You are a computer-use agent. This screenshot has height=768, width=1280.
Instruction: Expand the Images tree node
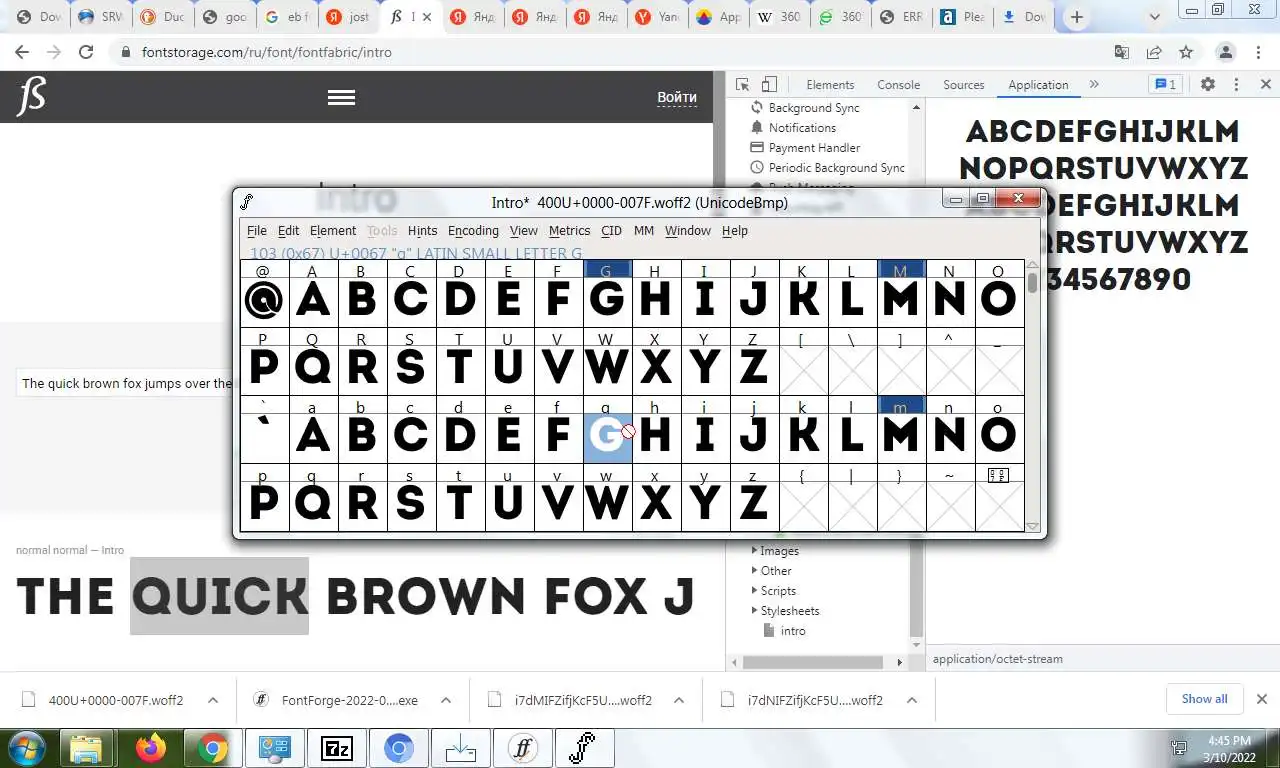point(755,551)
